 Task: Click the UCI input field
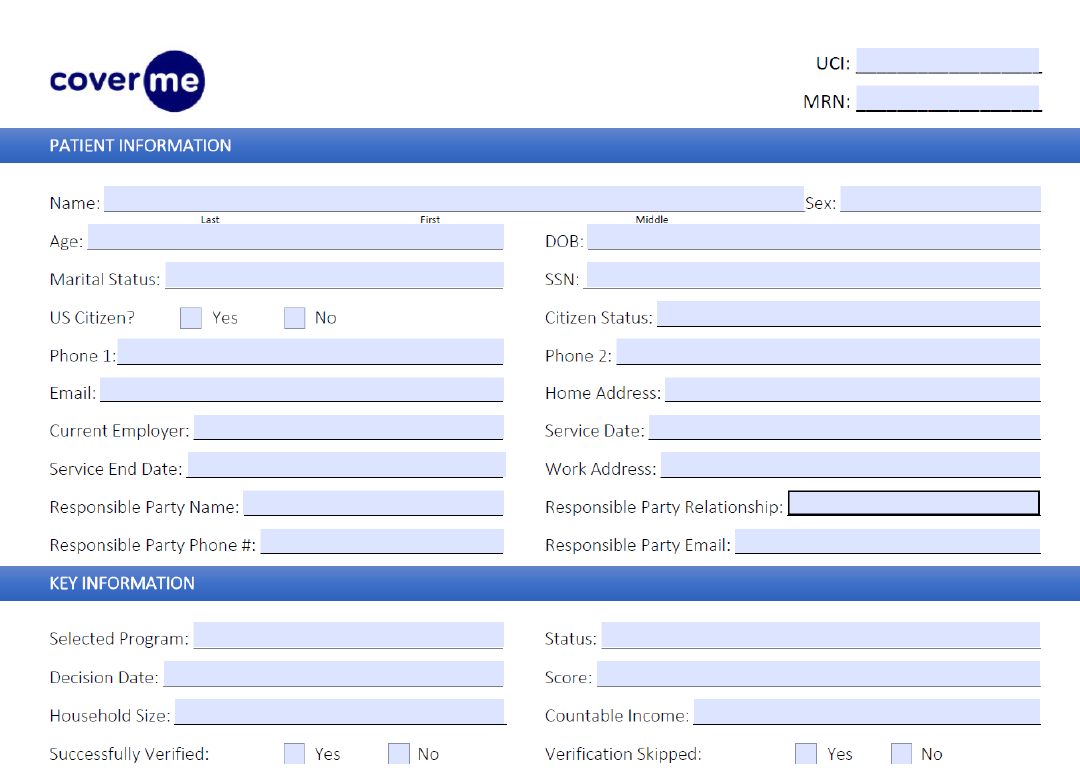pos(947,61)
